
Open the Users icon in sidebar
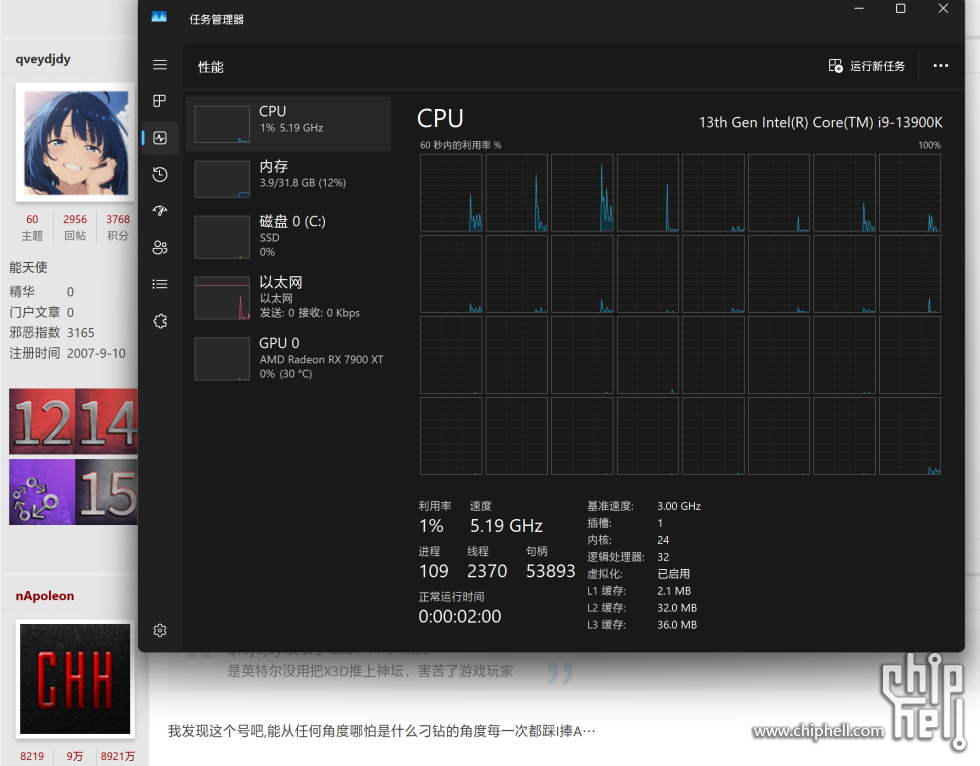point(160,247)
